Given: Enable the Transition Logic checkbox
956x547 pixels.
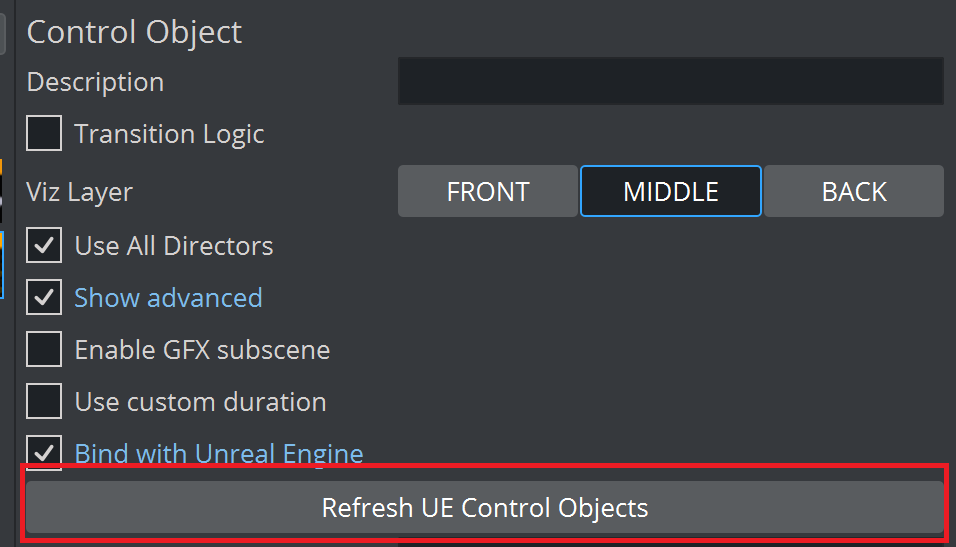Looking at the screenshot, I should point(44,134).
